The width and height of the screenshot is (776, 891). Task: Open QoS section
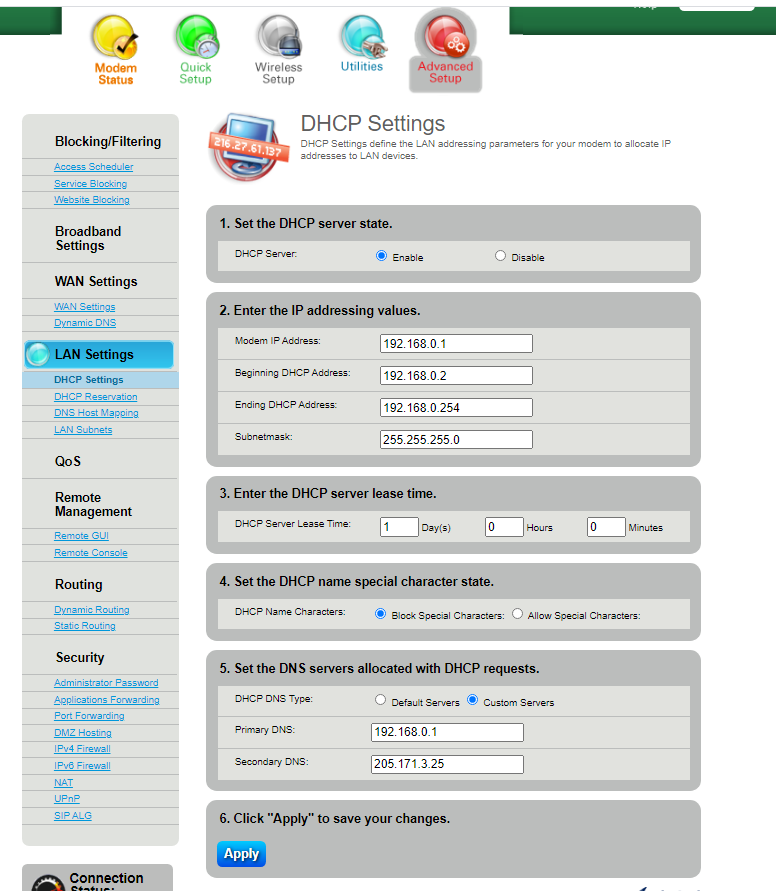(x=68, y=461)
